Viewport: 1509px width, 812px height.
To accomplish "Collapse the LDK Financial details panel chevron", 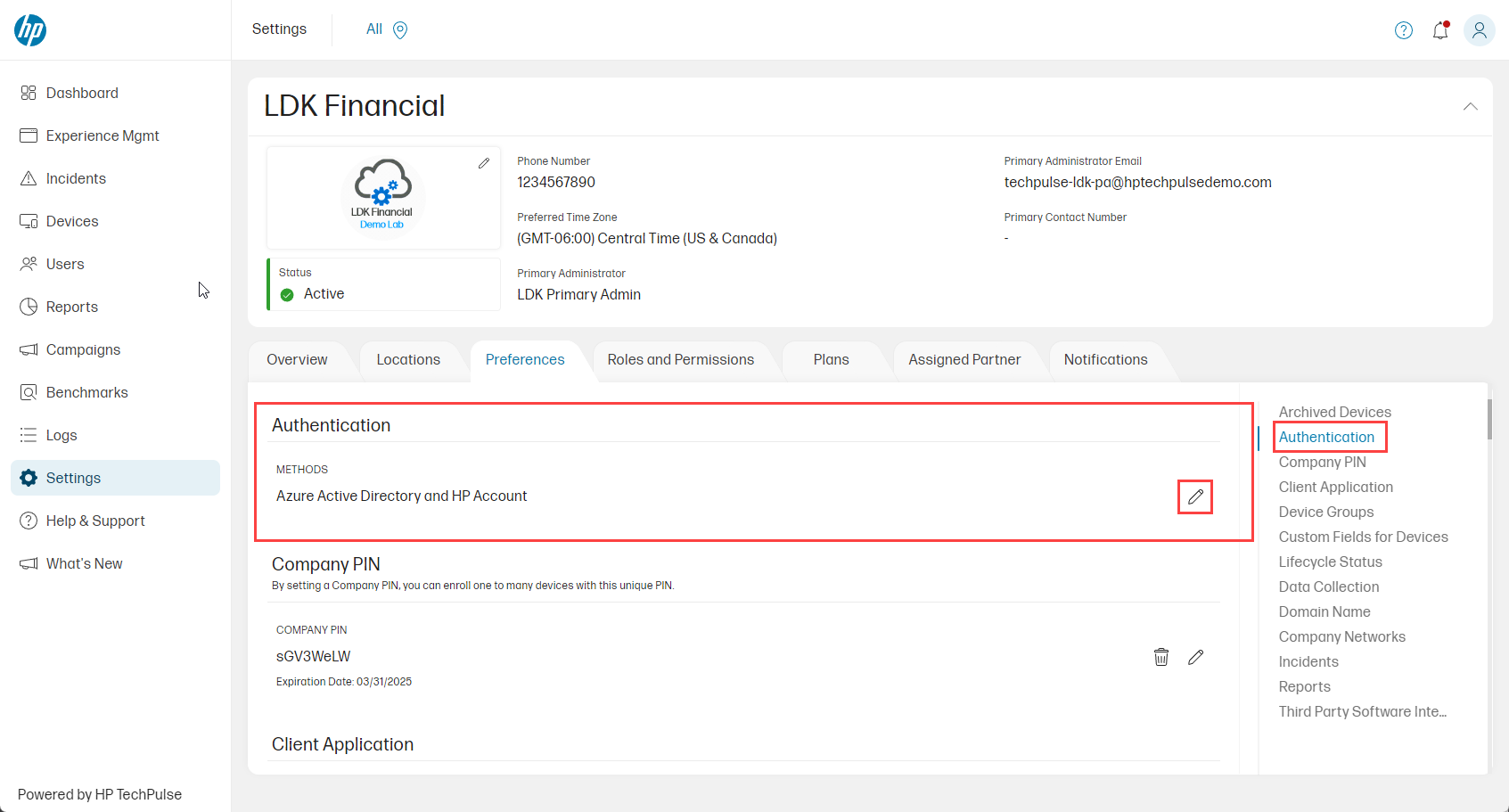I will (x=1470, y=106).
